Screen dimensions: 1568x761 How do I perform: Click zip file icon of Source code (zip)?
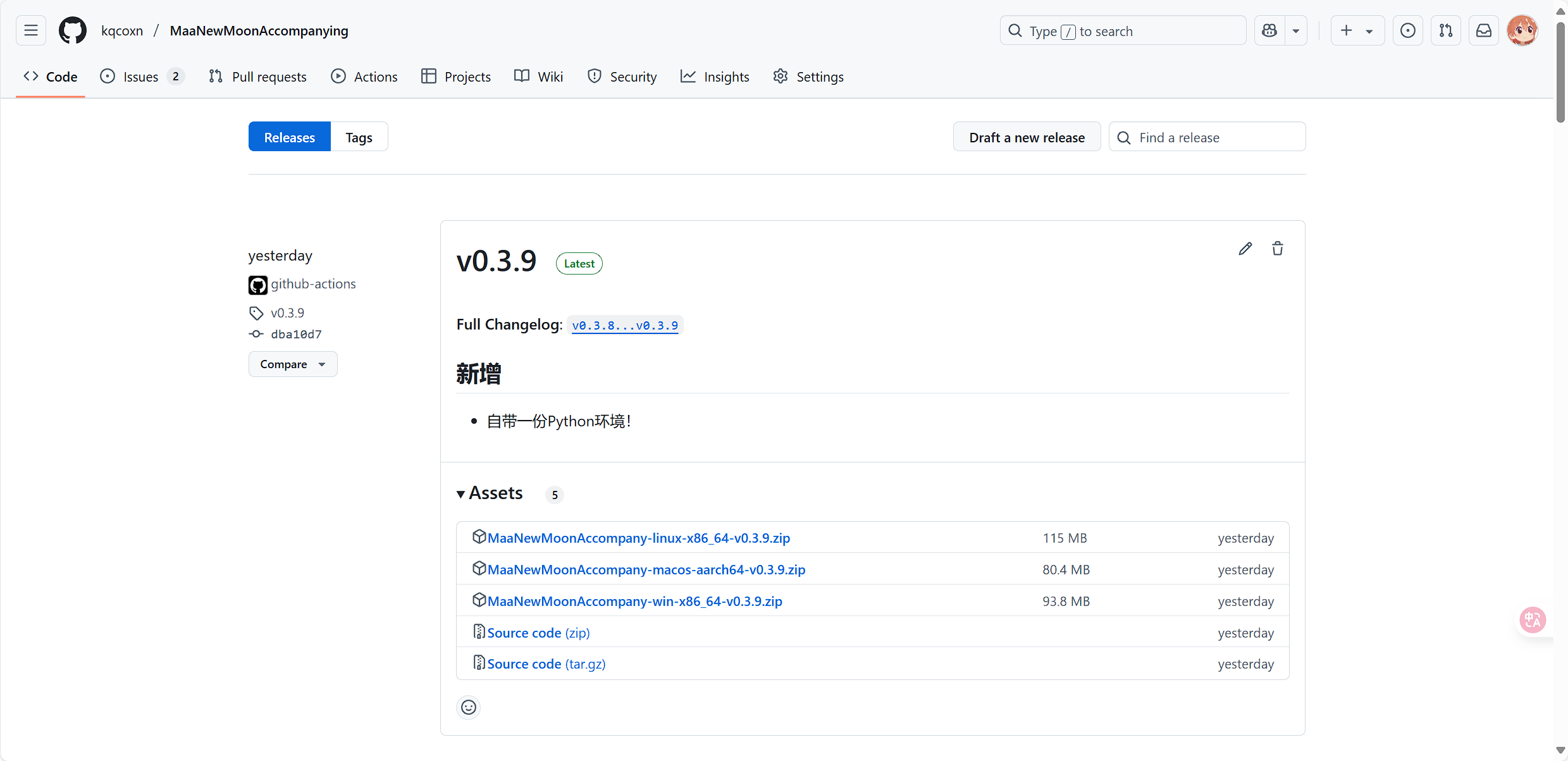point(479,631)
